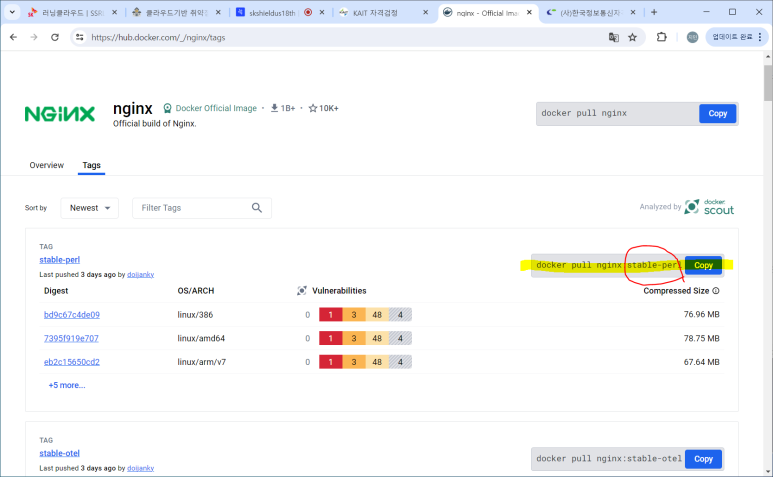Image resolution: width=773 pixels, height=477 pixels.
Task: Click the 1B+ downloads icon
Action: [x=275, y=108]
